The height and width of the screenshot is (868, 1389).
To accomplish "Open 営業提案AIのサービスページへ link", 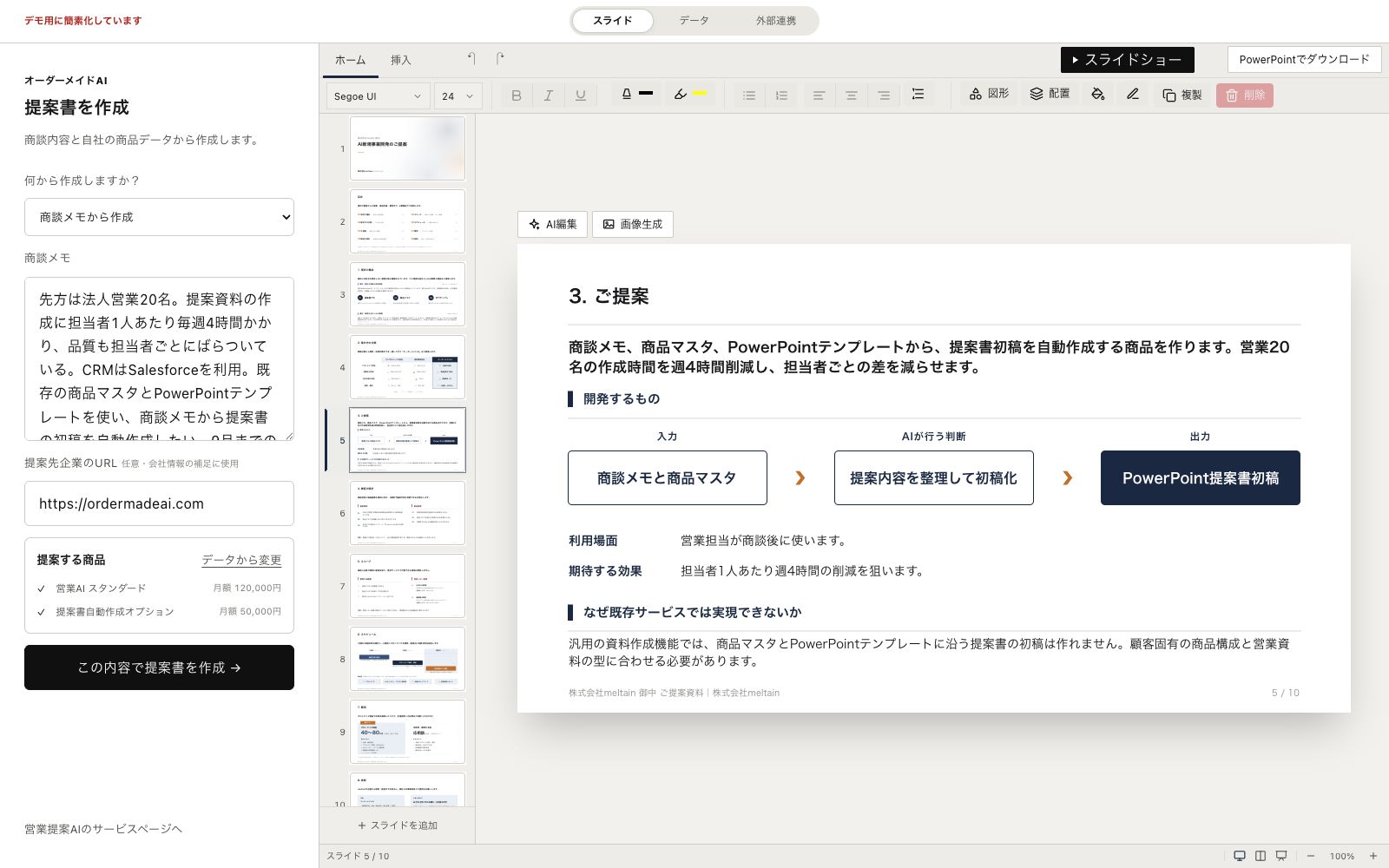I will pos(103,829).
